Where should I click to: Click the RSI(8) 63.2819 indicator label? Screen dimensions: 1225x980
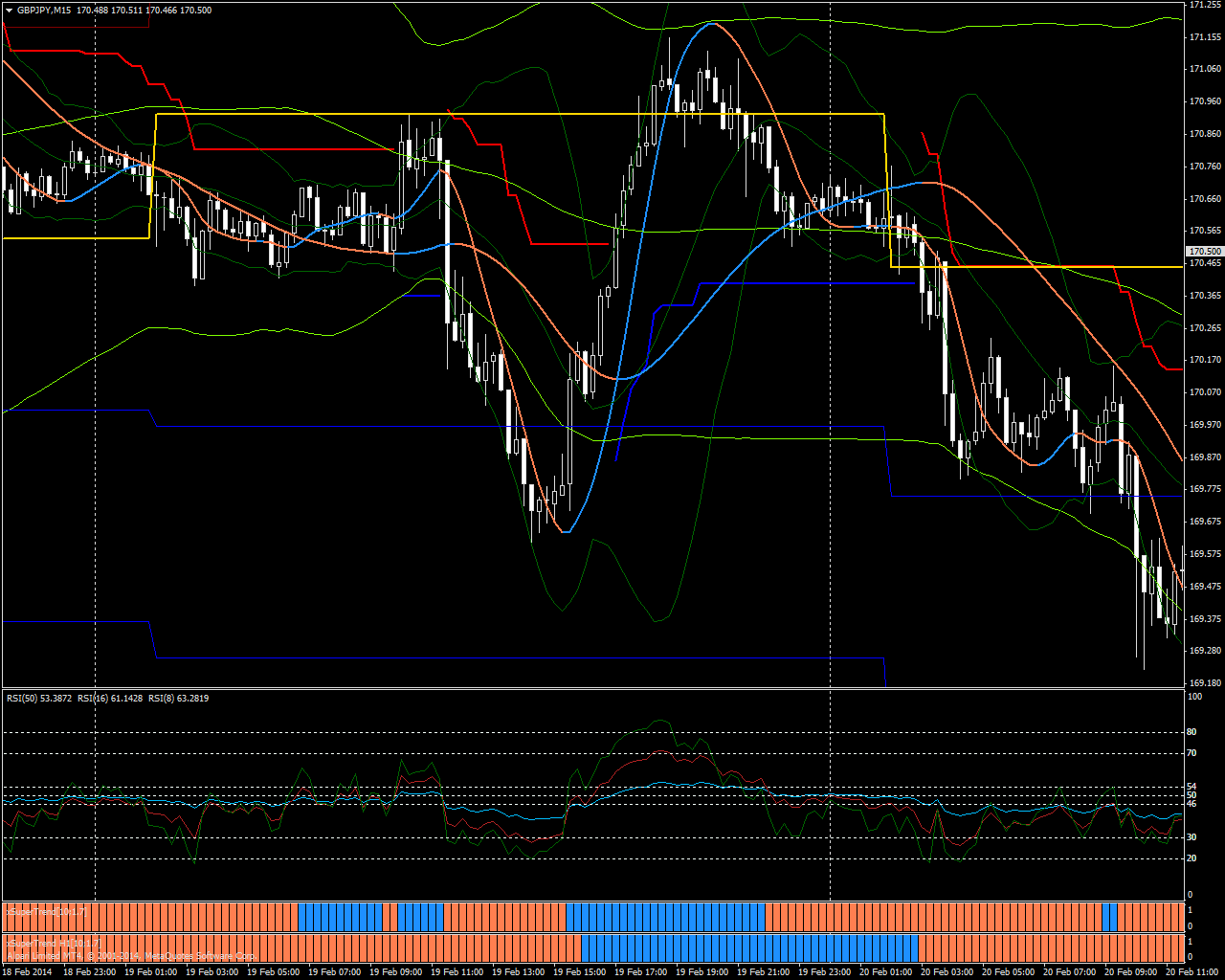179,699
